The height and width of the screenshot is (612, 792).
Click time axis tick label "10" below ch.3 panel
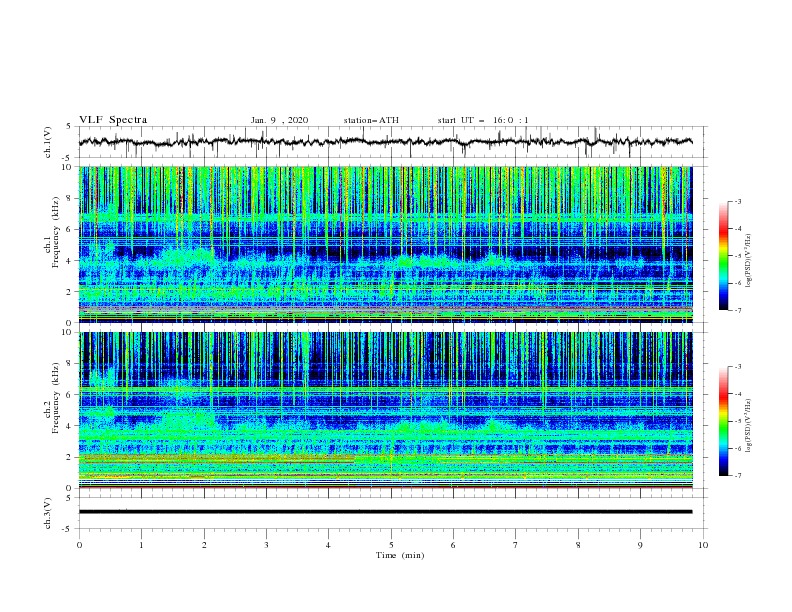click(x=703, y=545)
